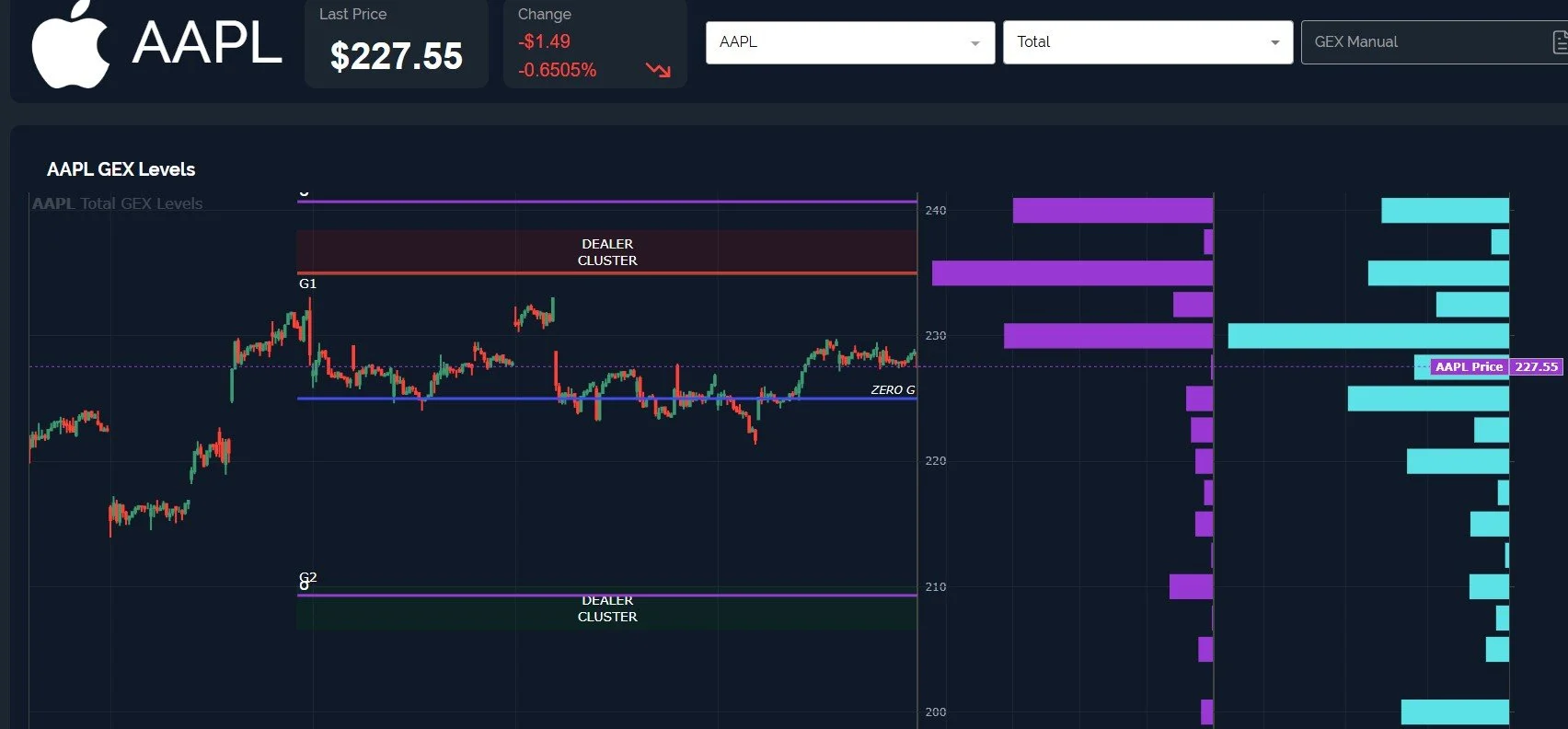Click the upper red DEALER CLUSTER zone
This screenshot has width=1568, height=729.
coord(607,252)
